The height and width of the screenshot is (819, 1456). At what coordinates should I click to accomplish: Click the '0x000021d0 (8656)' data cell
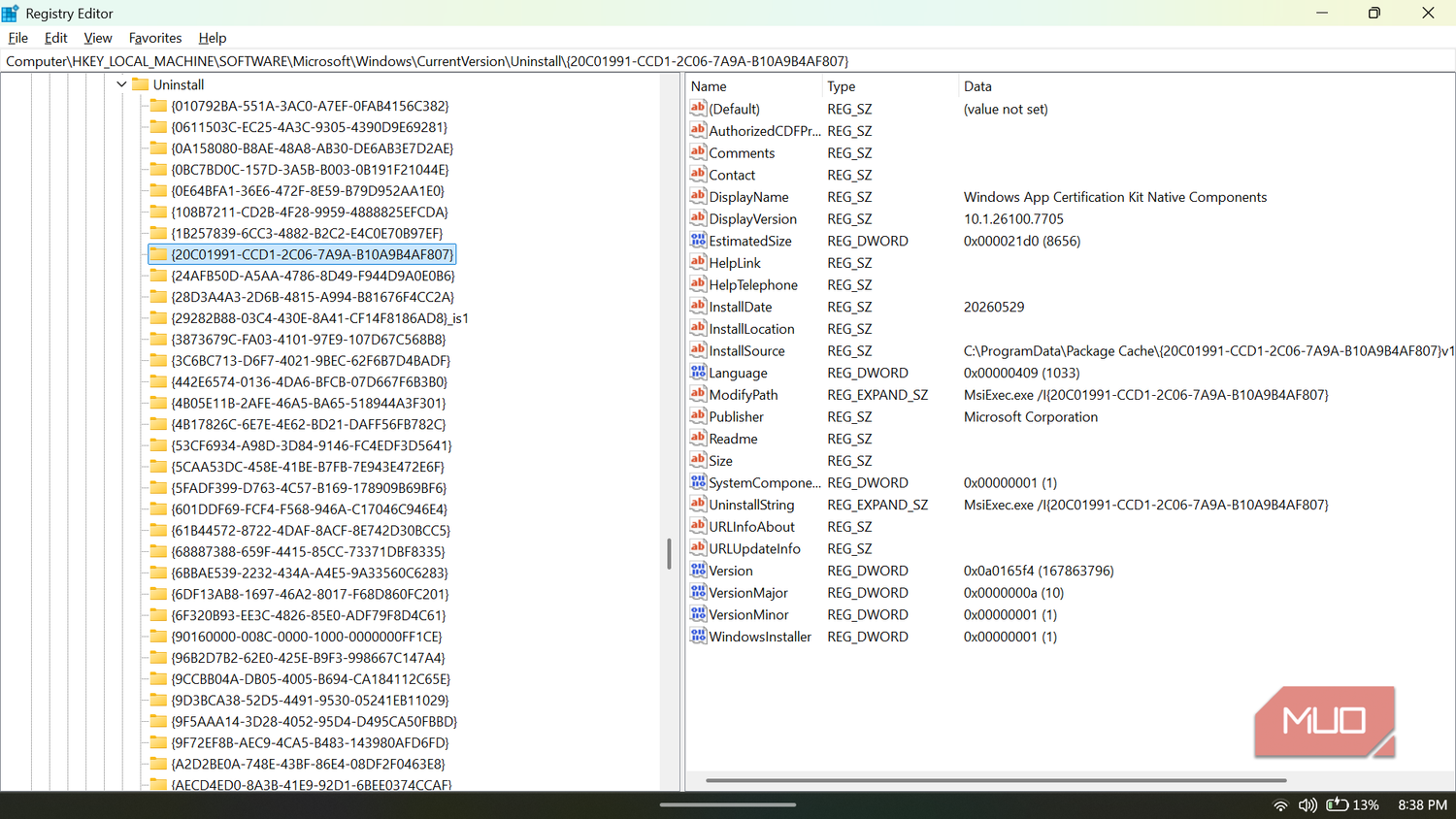[1022, 241]
